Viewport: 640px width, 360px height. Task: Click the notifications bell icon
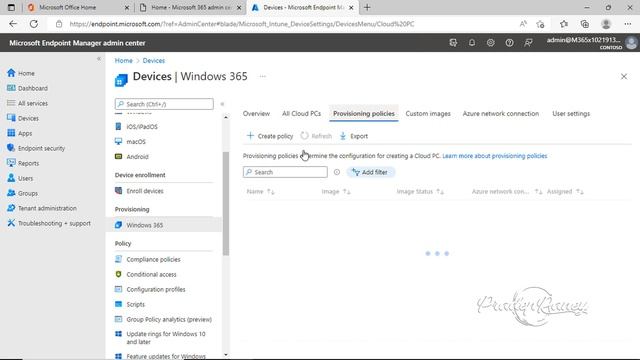click(x=472, y=42)
